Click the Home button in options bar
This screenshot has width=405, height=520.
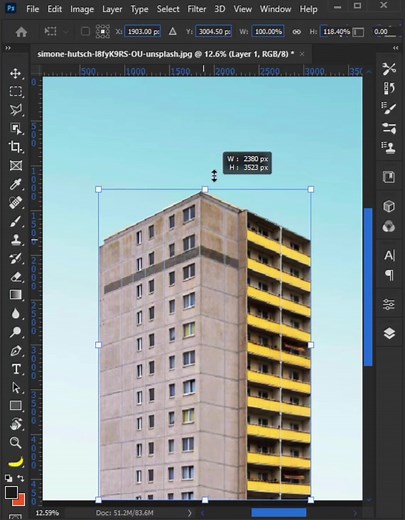21,32
